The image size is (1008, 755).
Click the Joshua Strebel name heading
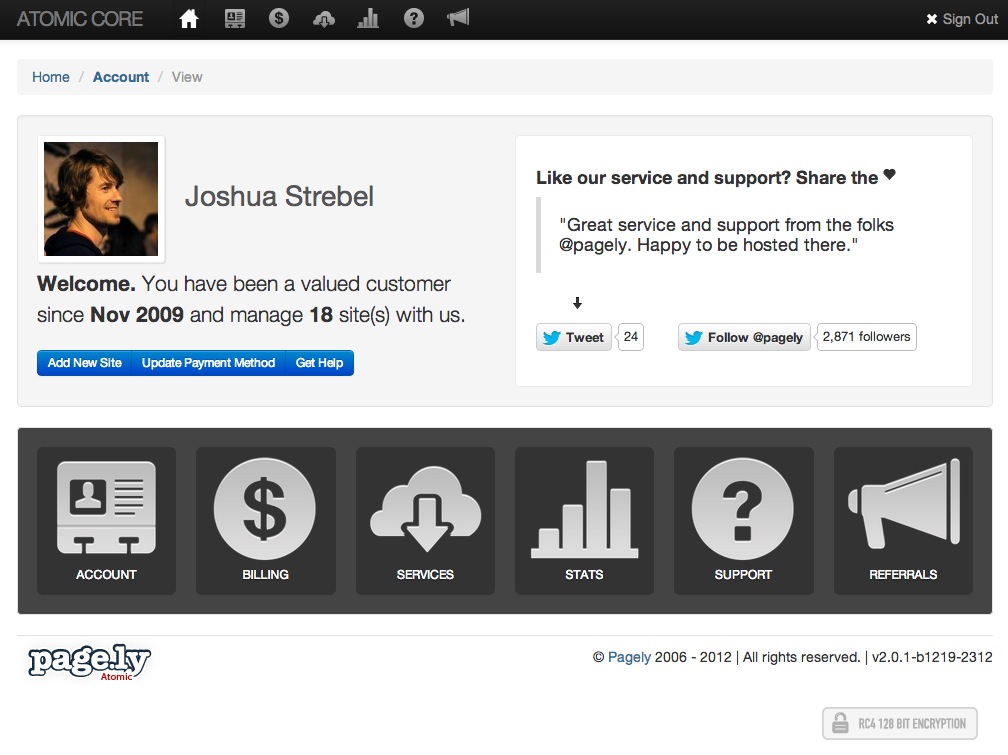pyautogui.click(x=279, y=196)
